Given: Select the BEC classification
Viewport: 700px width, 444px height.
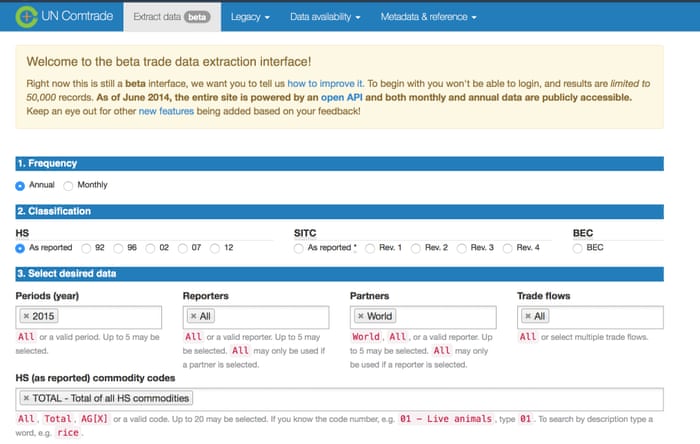Looking at the screenshot, I should click(577, 248).
